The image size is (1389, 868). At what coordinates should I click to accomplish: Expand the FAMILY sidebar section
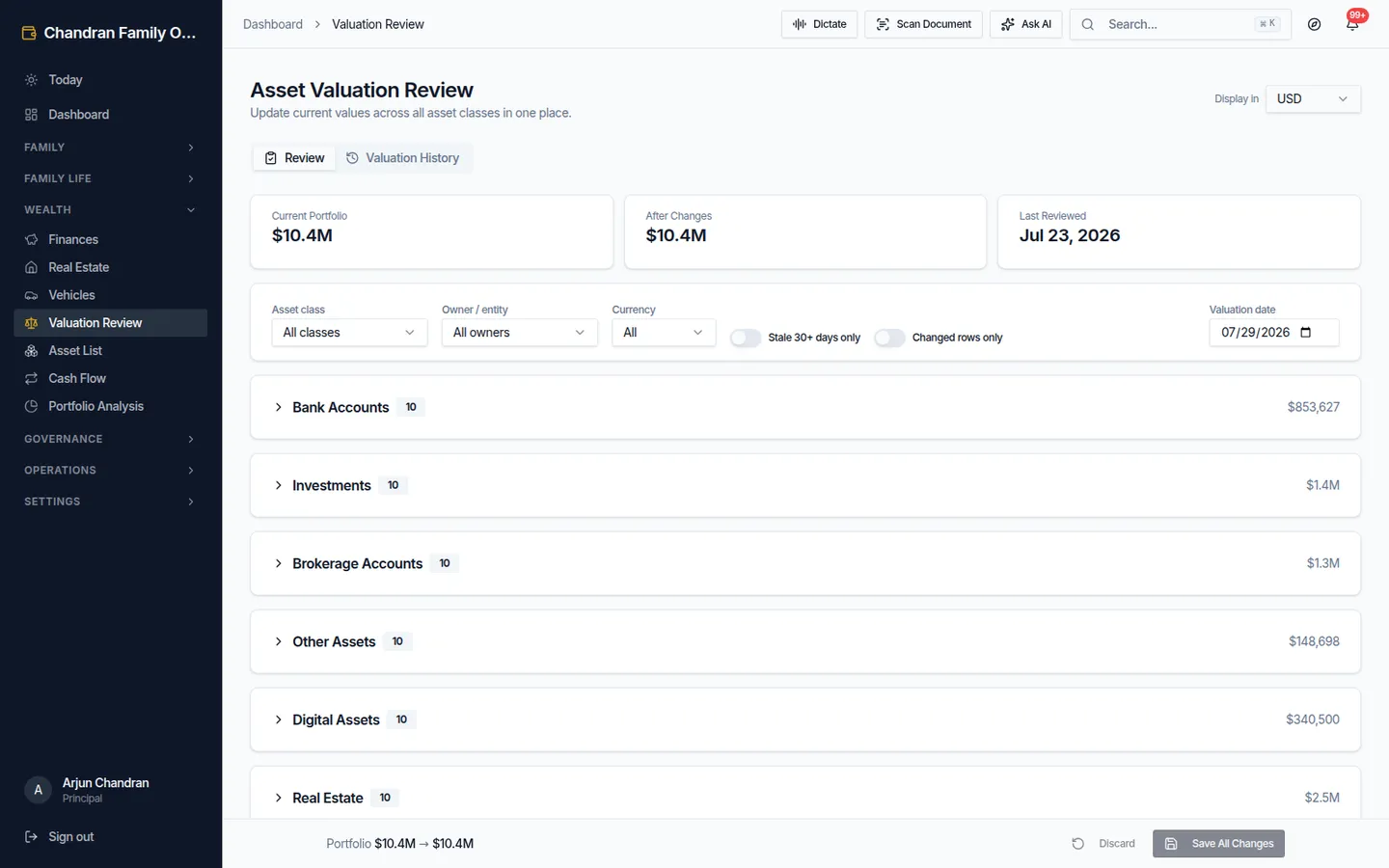pos(111,148)
